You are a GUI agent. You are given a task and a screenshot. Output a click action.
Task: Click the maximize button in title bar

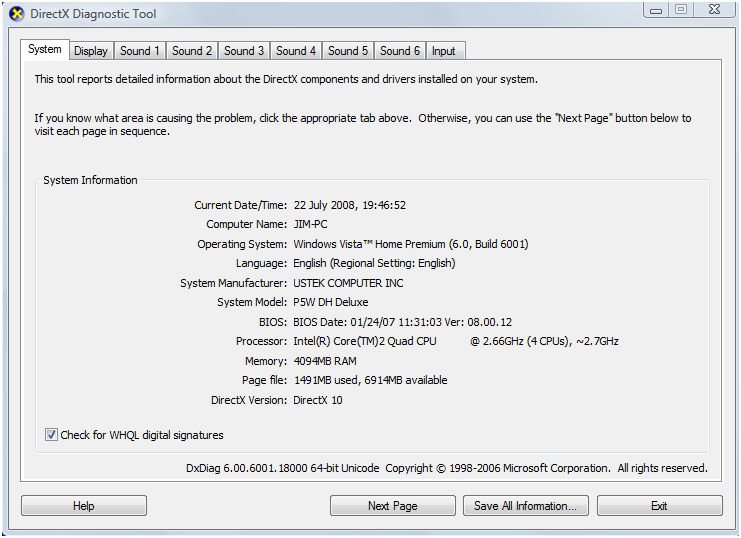coord(681,10)
